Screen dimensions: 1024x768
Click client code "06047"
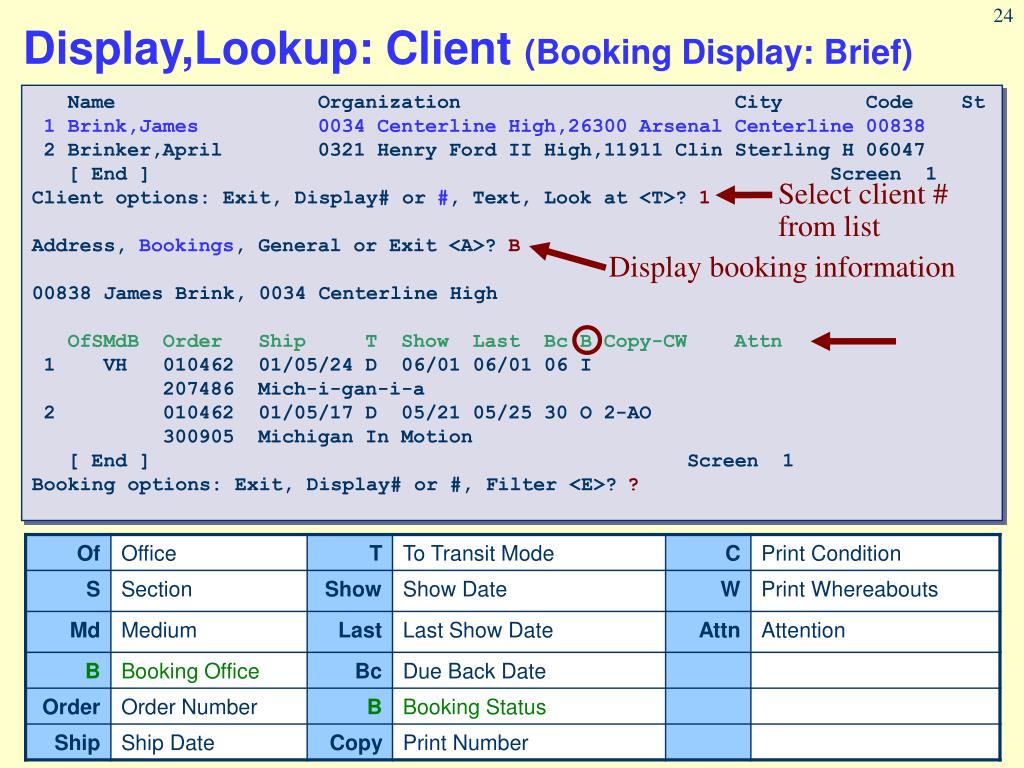[x=895, y=150]
